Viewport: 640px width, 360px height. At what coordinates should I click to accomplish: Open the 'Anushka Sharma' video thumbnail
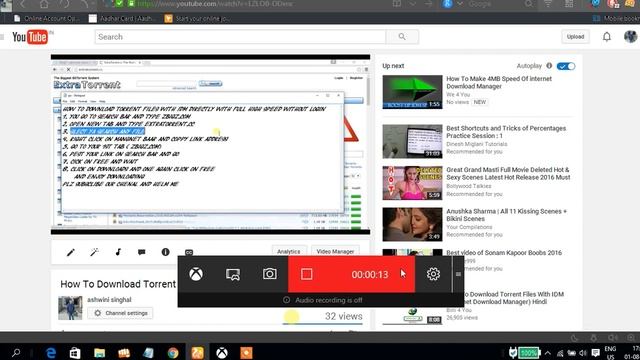tap(412, 224)
